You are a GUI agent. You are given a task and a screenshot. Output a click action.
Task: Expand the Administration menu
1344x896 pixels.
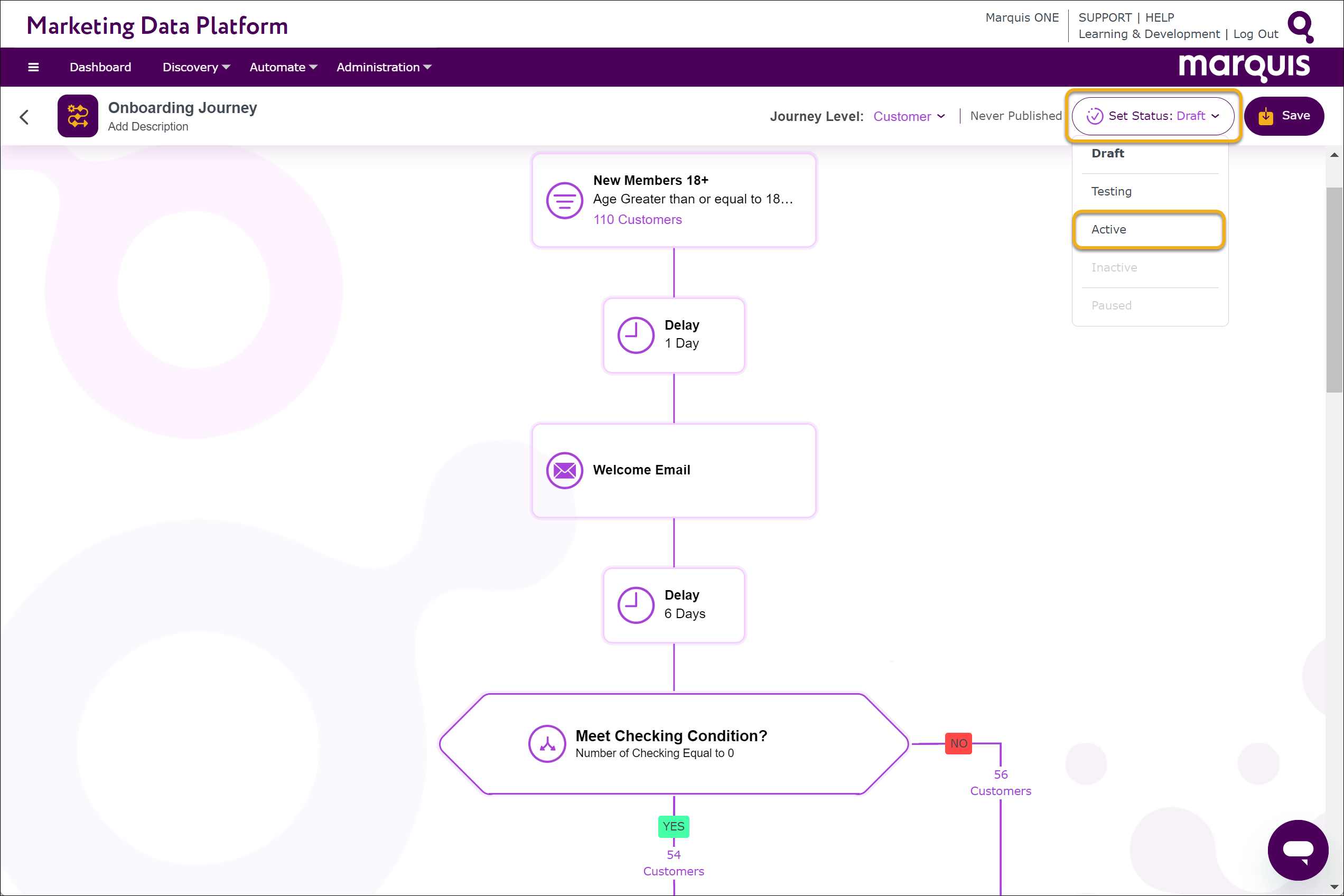coord(384,68)
